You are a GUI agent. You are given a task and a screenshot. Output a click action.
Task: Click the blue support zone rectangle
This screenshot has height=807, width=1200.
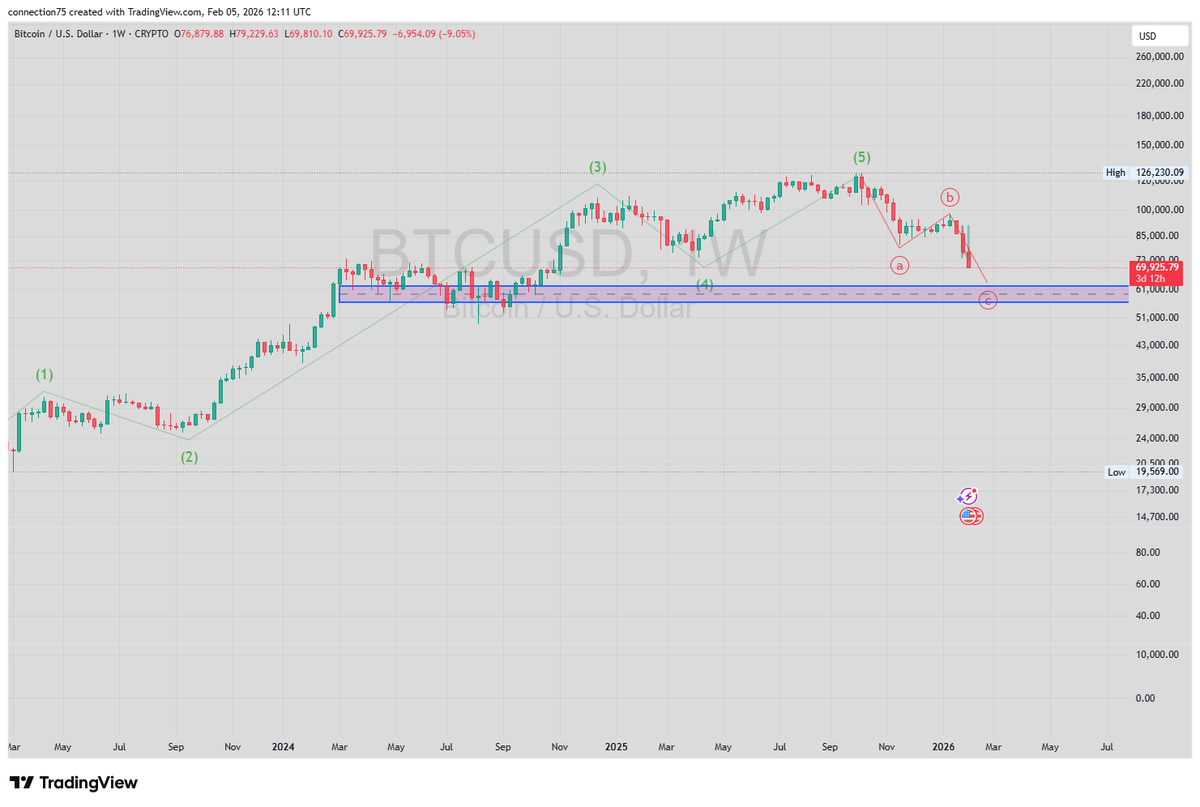click(735, 294)
